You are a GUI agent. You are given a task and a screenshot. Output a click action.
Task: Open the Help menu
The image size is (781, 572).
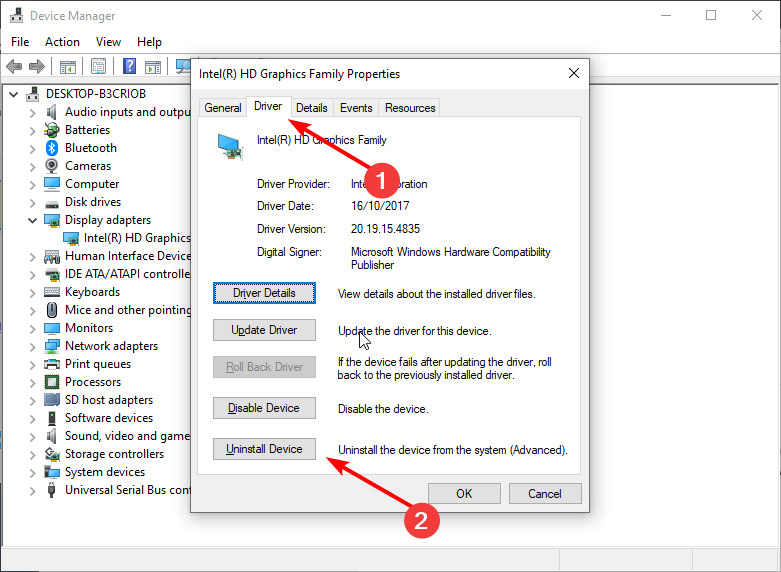(x=149, y=42)
